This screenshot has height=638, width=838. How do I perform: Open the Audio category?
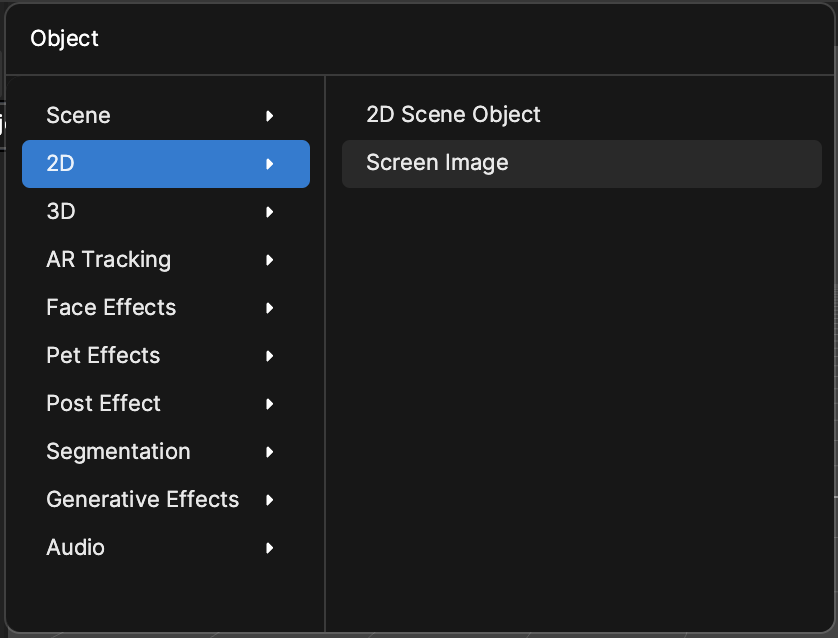166,548
